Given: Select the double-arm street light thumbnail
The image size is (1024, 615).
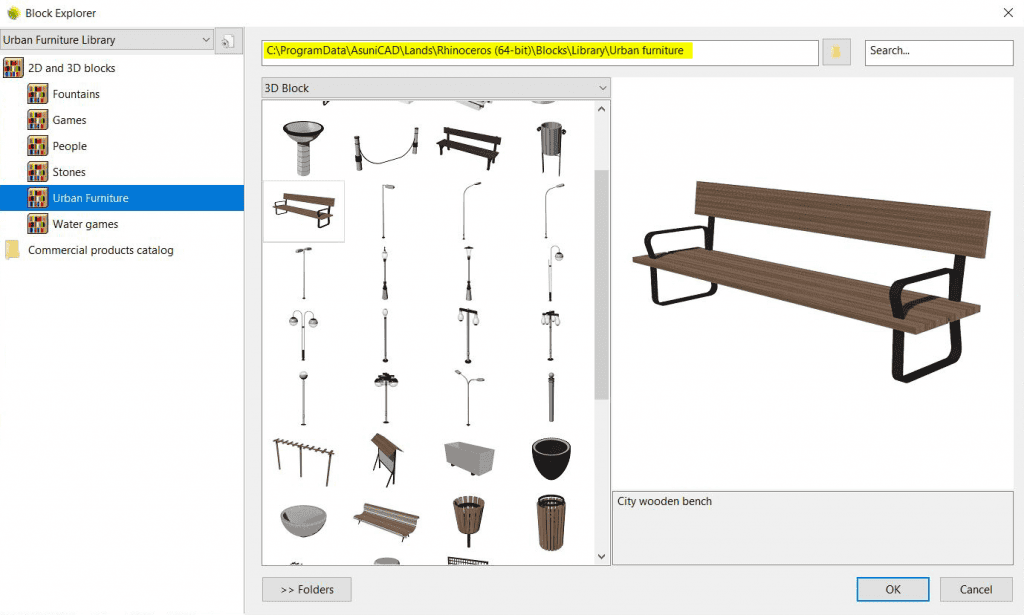Looking at the screenshot, I should (469, 397).
